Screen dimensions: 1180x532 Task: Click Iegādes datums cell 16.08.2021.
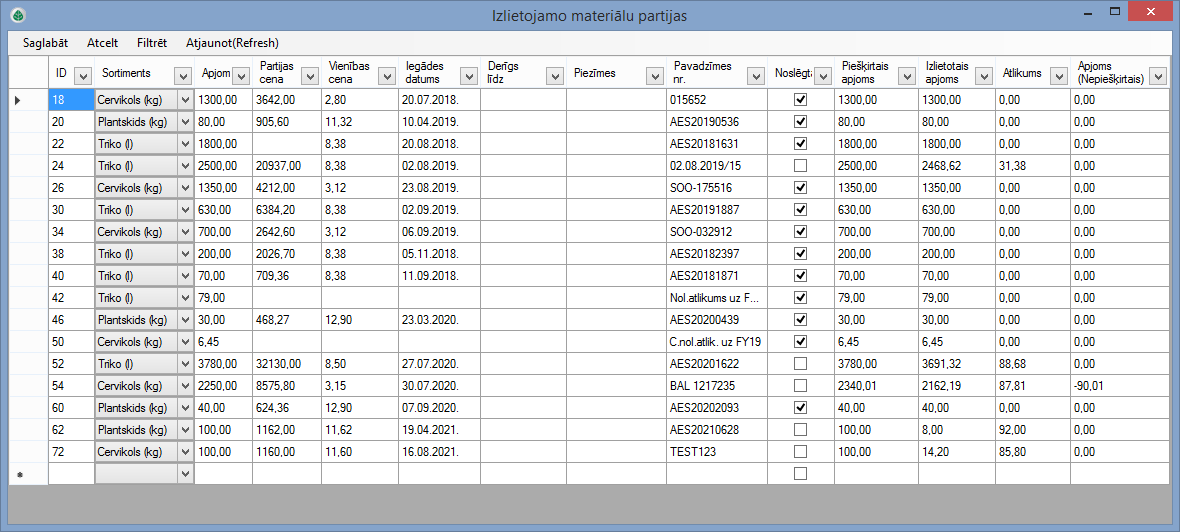[439, 451]
